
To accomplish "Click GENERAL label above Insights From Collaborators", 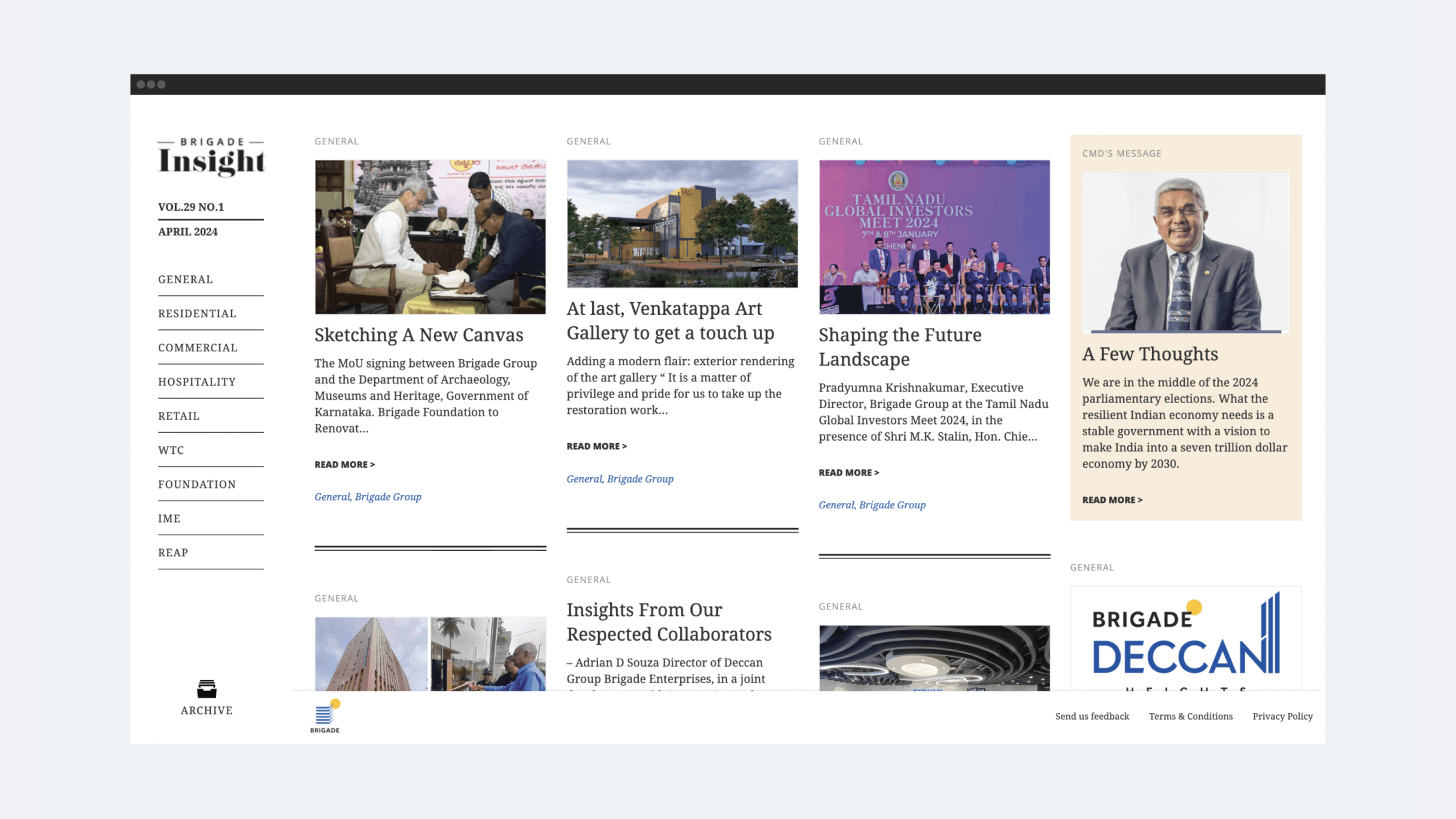I will tap(589, 580).
